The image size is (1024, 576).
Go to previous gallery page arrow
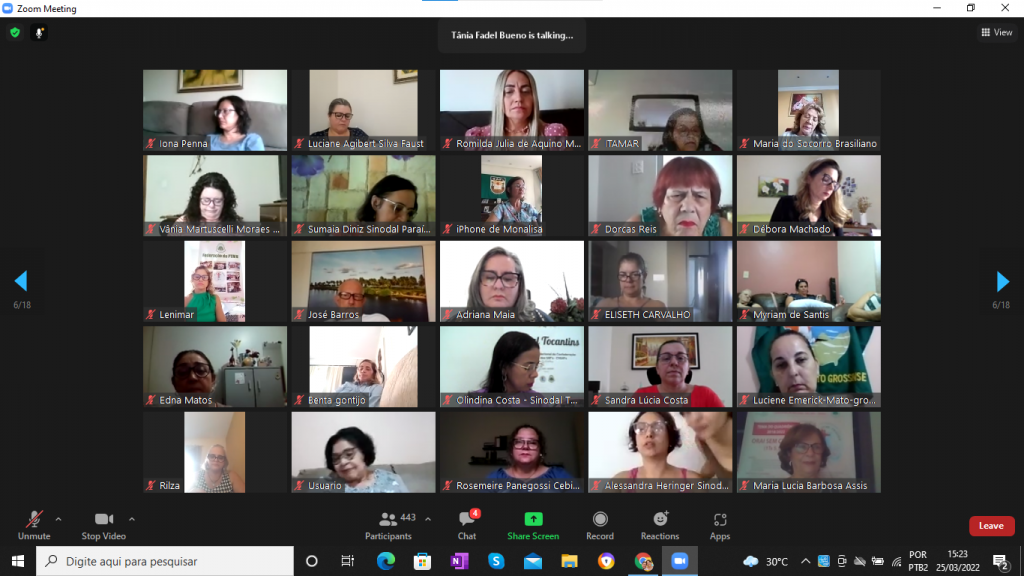pos(21,281)
